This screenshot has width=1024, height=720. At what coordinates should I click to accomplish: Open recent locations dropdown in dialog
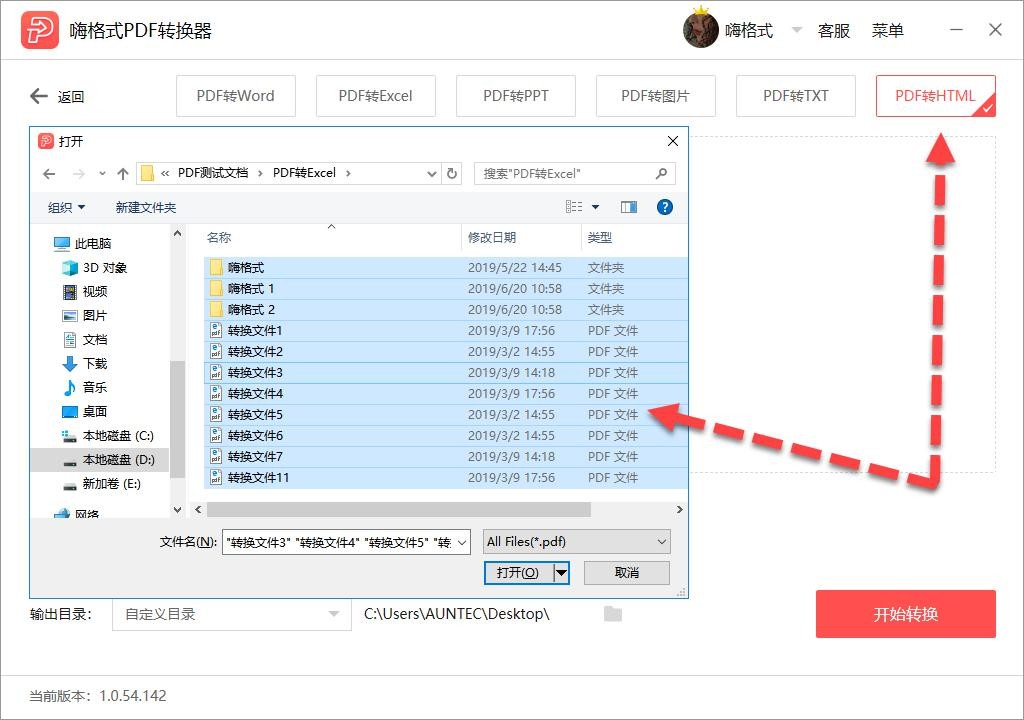(x=102, y=174)
